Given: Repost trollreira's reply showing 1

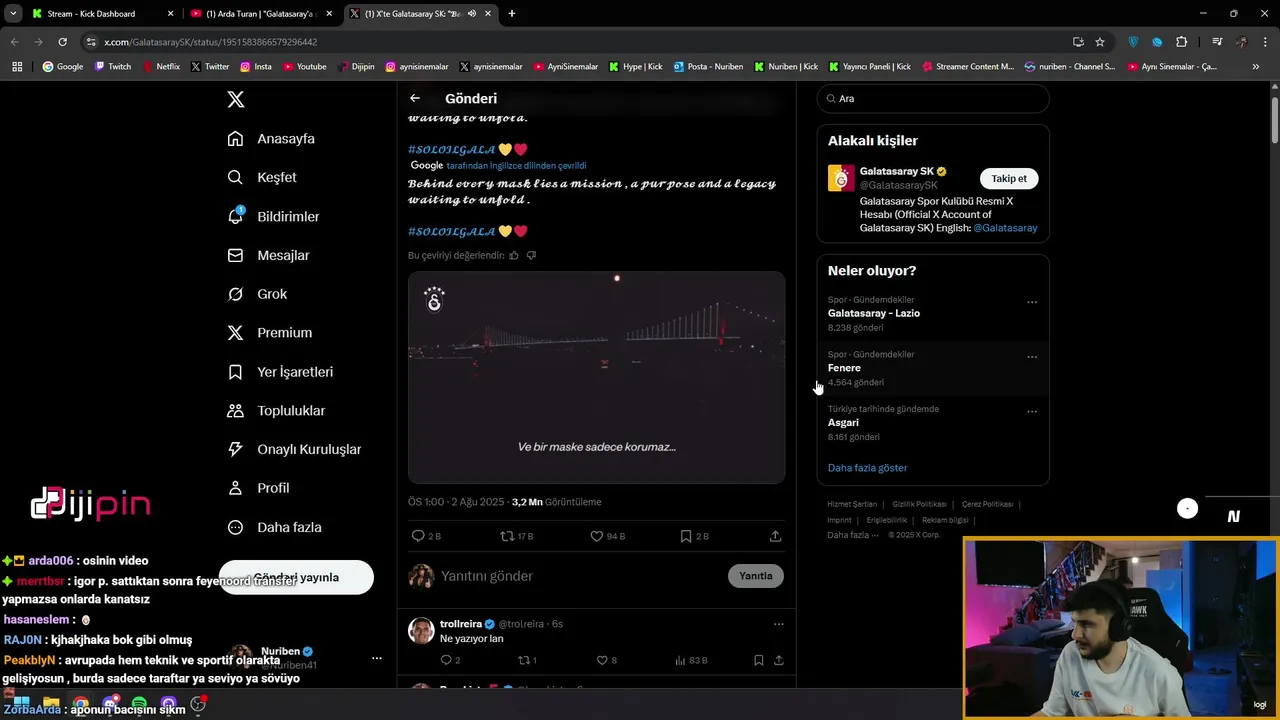Looking at the screenshot, I should coord(527,660).
